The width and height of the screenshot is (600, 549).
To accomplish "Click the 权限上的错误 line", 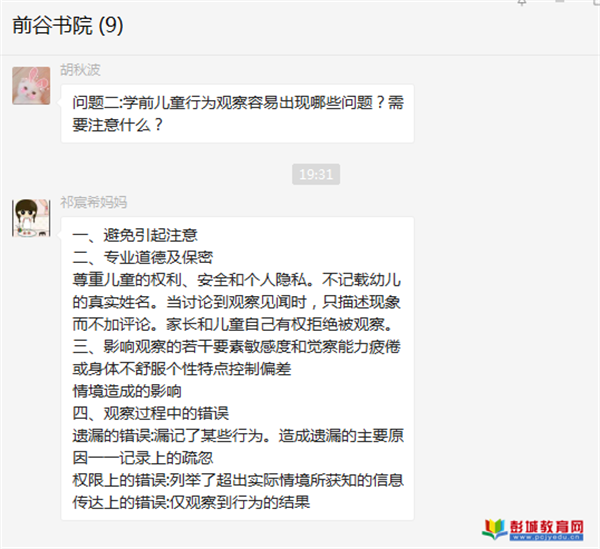I will [x=238, y=481].
